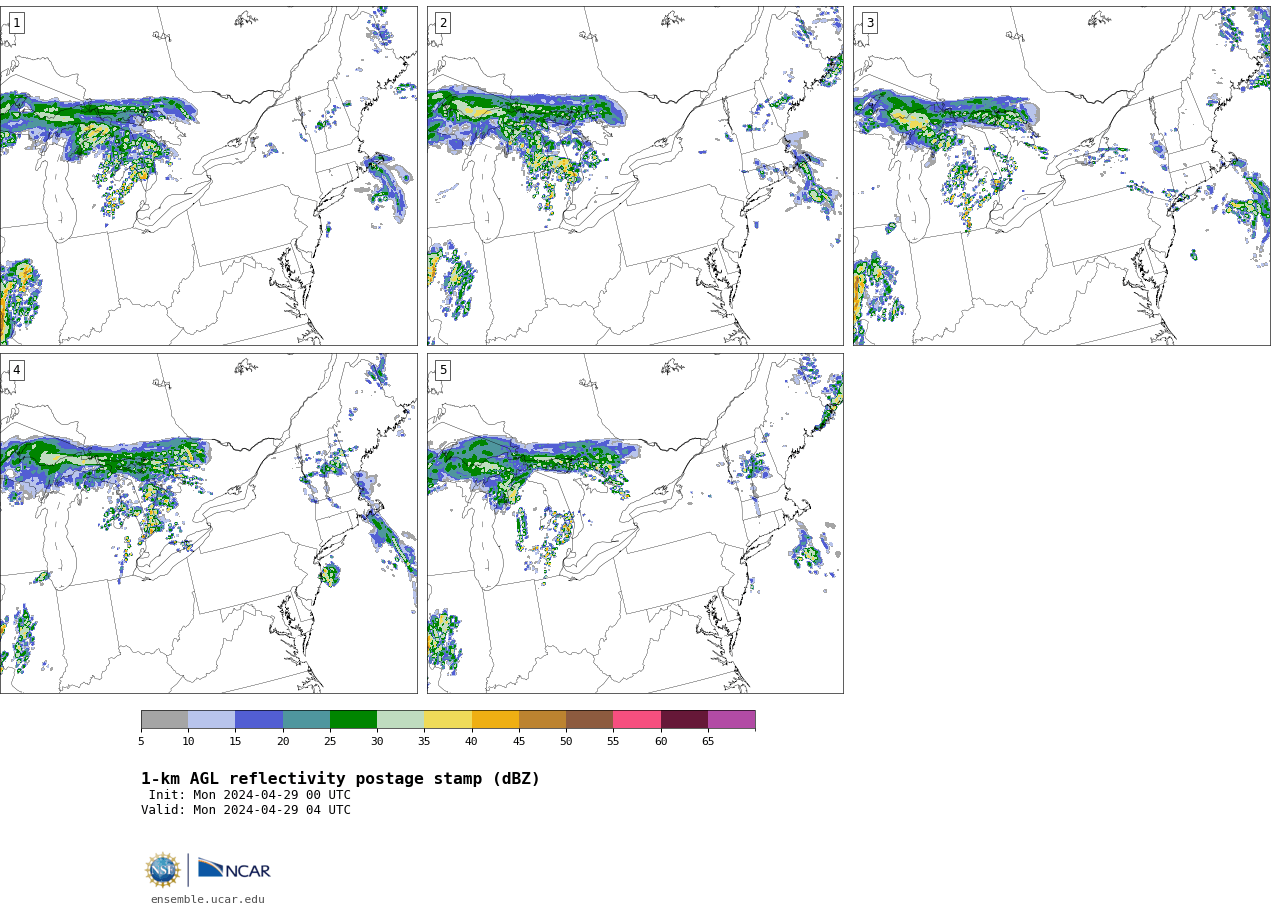This screenshot has height=910, width=1280.
Task: Open ensemble member 5 reflectivity map
Action: 635,523
